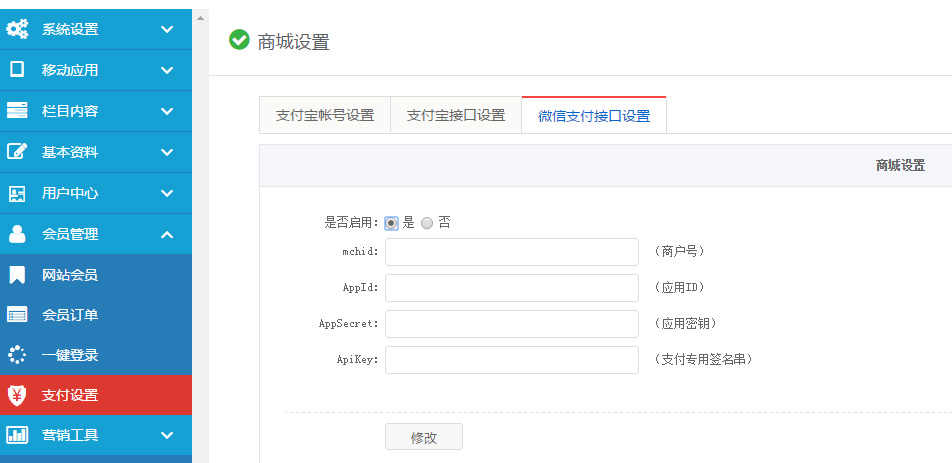Expand the 系统设置 menu chevron
952x463 pixels.
click(x=167, y=29)
